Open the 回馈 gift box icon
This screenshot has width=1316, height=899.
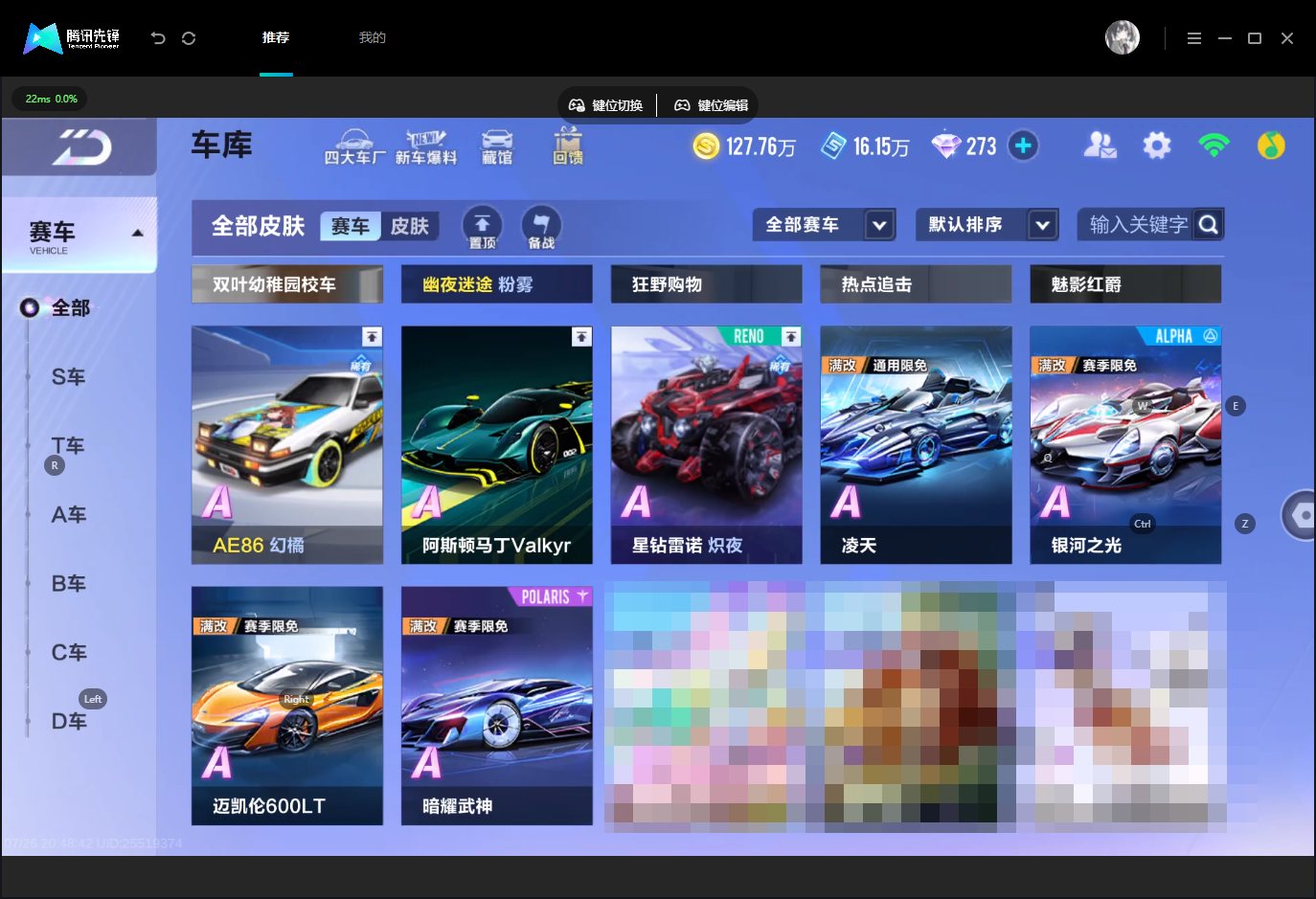(567, 146)
